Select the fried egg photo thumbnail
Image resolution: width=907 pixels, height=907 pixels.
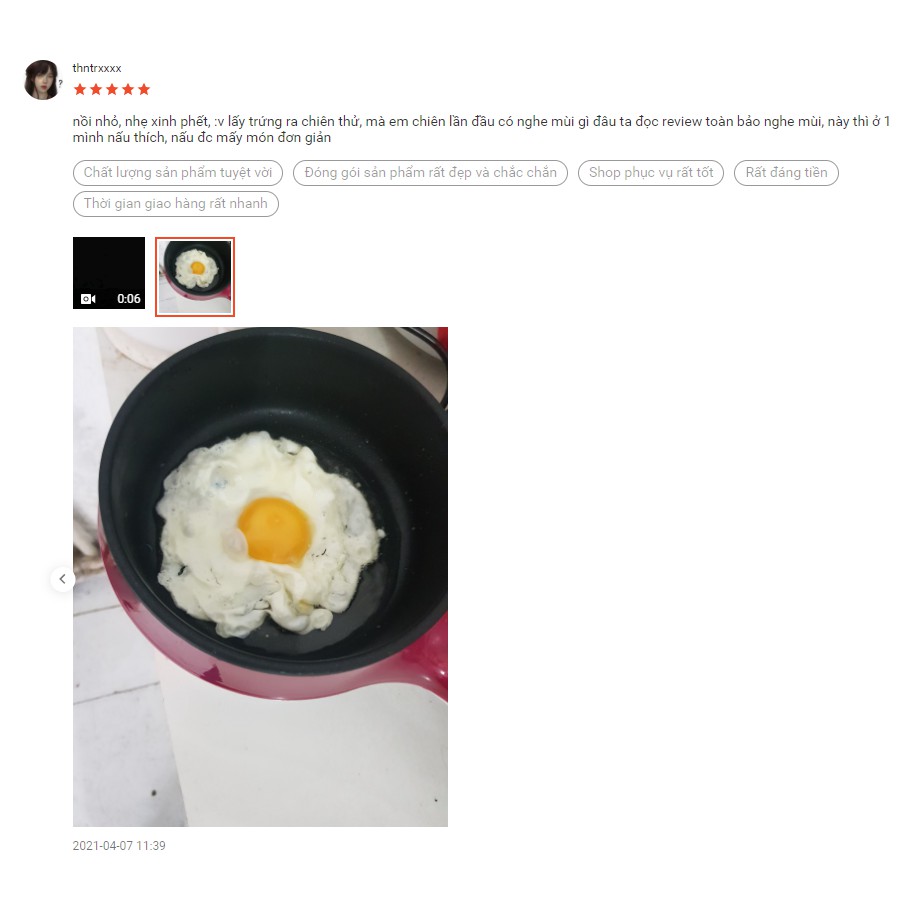click(x=195, y=276)
